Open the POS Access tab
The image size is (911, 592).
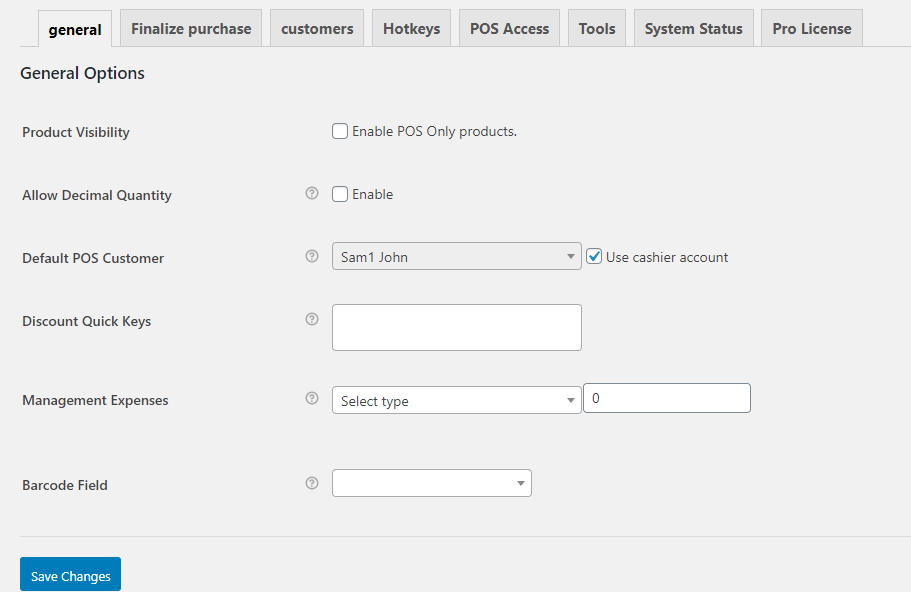click(x=509, y=28)
